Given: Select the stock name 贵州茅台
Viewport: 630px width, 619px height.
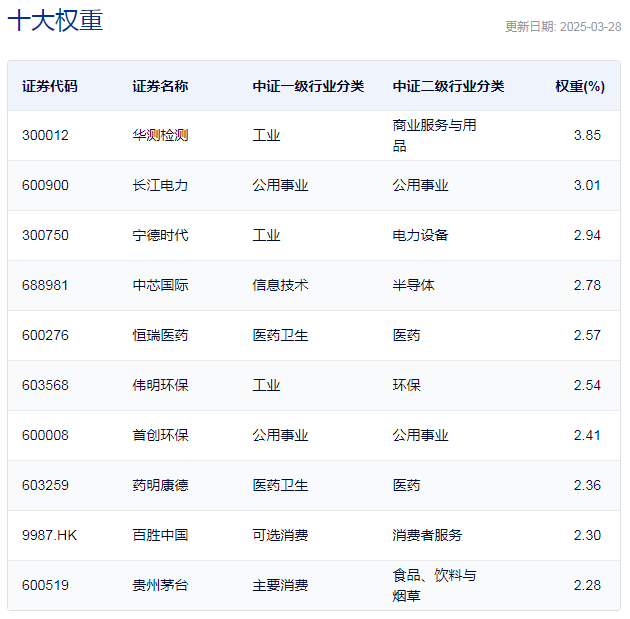Looking at the screenshot, I should tap(160, 585).
